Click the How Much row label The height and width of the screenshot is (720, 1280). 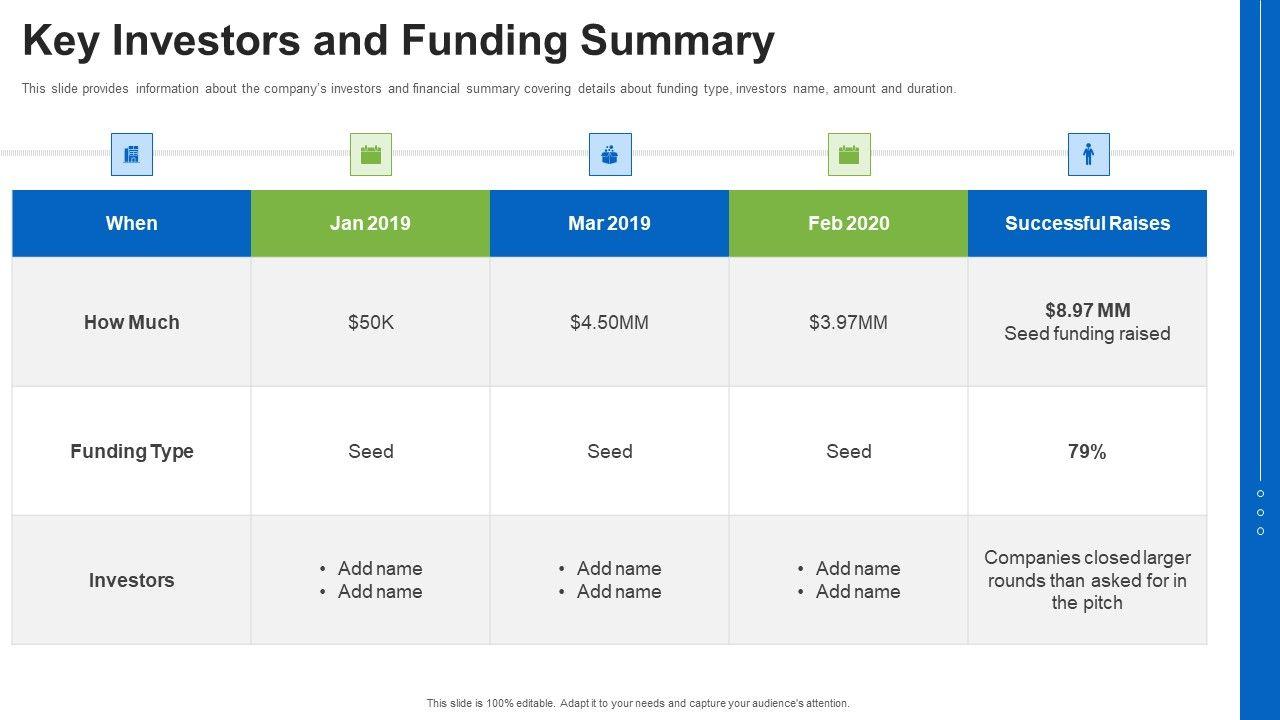point(132,322)
